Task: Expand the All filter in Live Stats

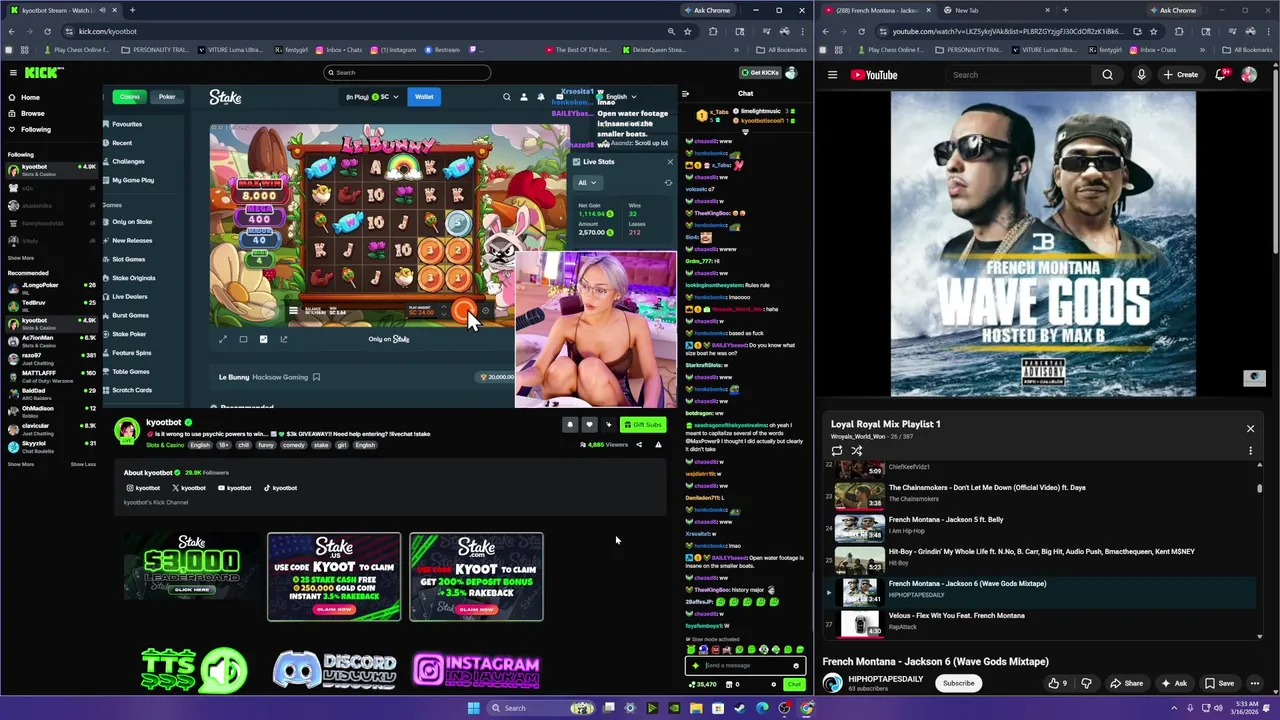Action: tap(586, 183)
